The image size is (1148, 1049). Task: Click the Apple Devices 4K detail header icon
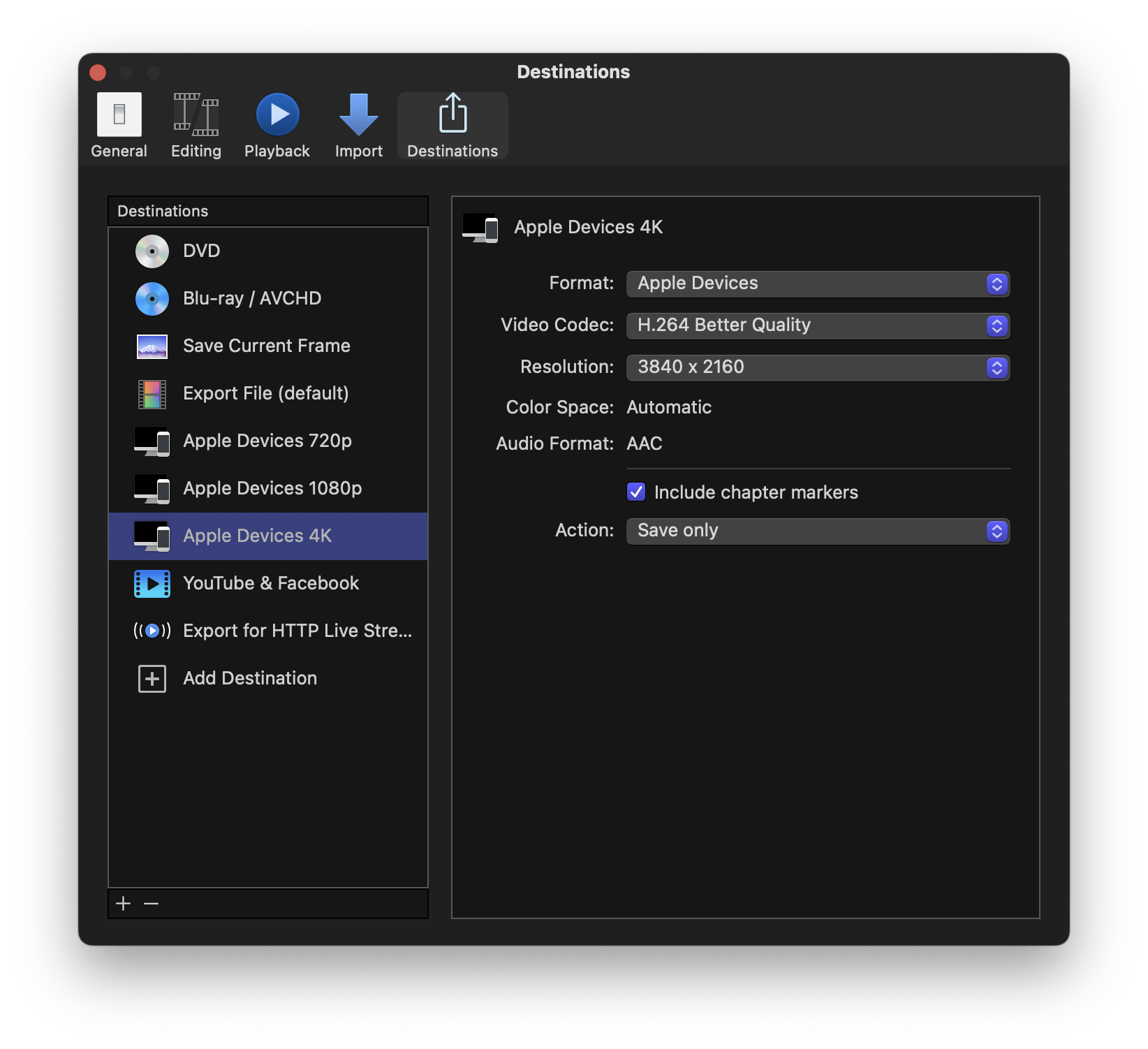pyautogui.click(x=480, y=228)
